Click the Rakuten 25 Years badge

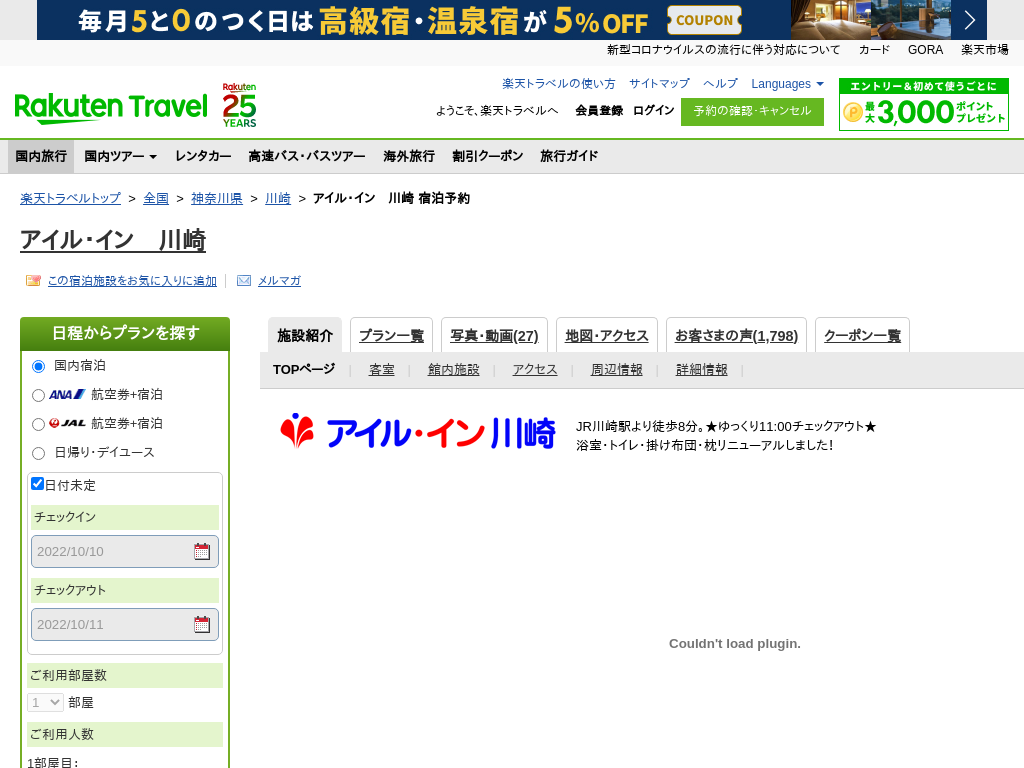tap(239, 105)
